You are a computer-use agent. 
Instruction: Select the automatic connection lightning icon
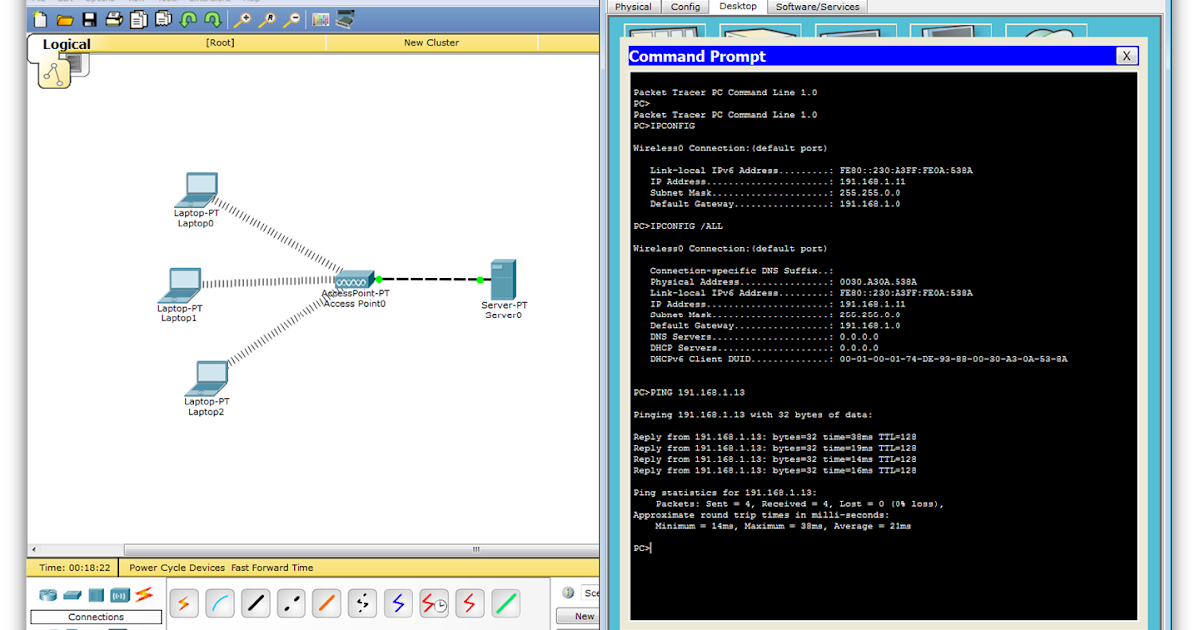tap(184, 603)
